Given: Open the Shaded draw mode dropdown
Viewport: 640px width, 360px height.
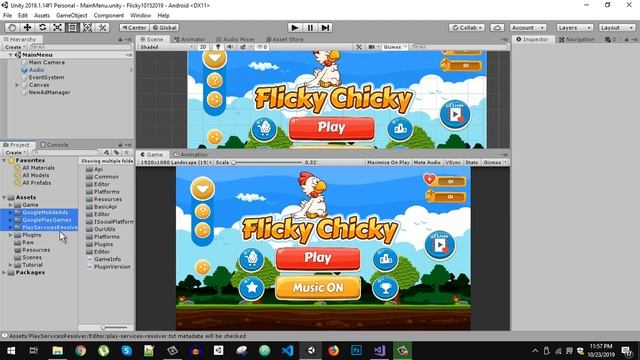Looking at the screenshot, I should [166, 47].
